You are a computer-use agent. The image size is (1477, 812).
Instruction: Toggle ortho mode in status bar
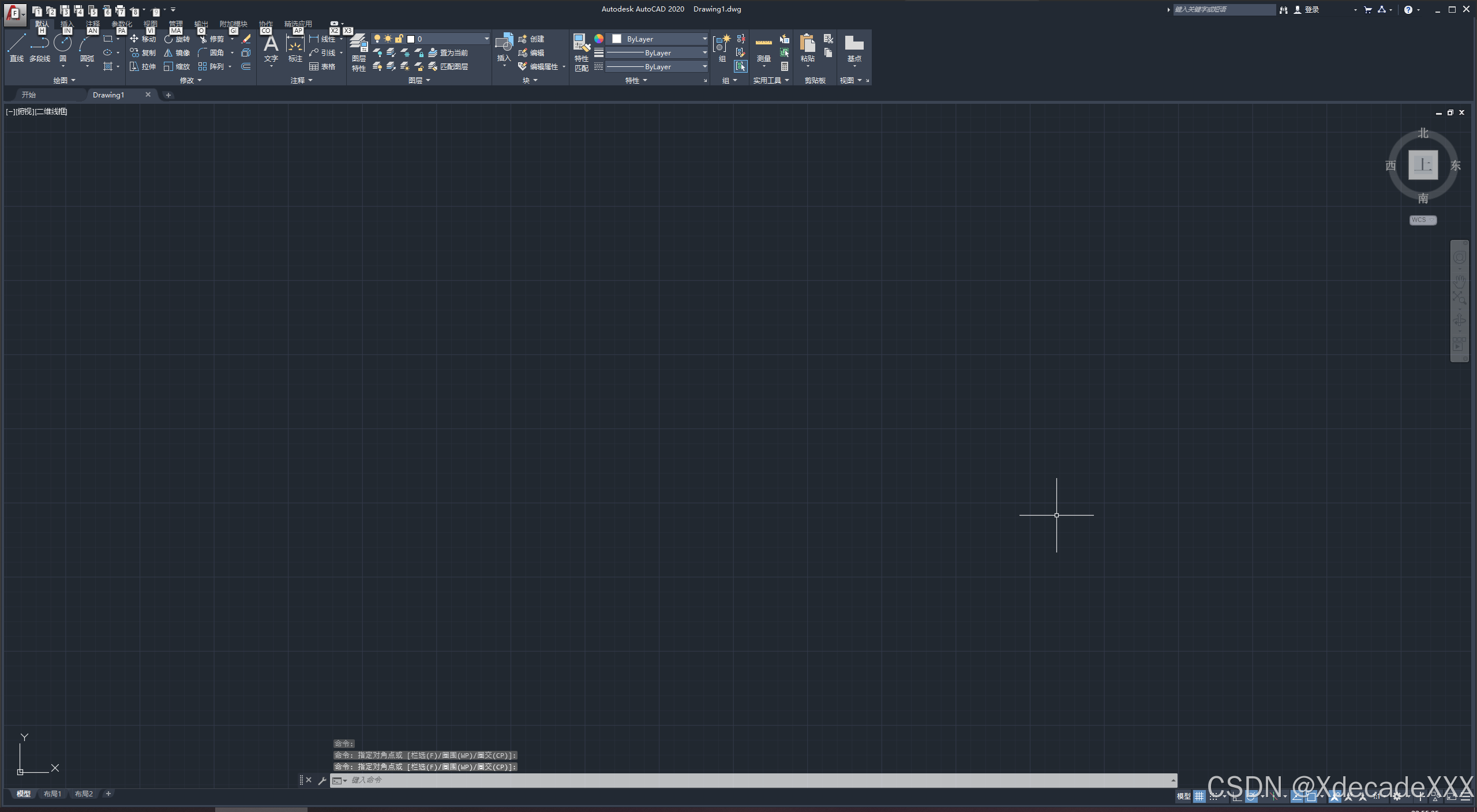(x=1236, y=796)
